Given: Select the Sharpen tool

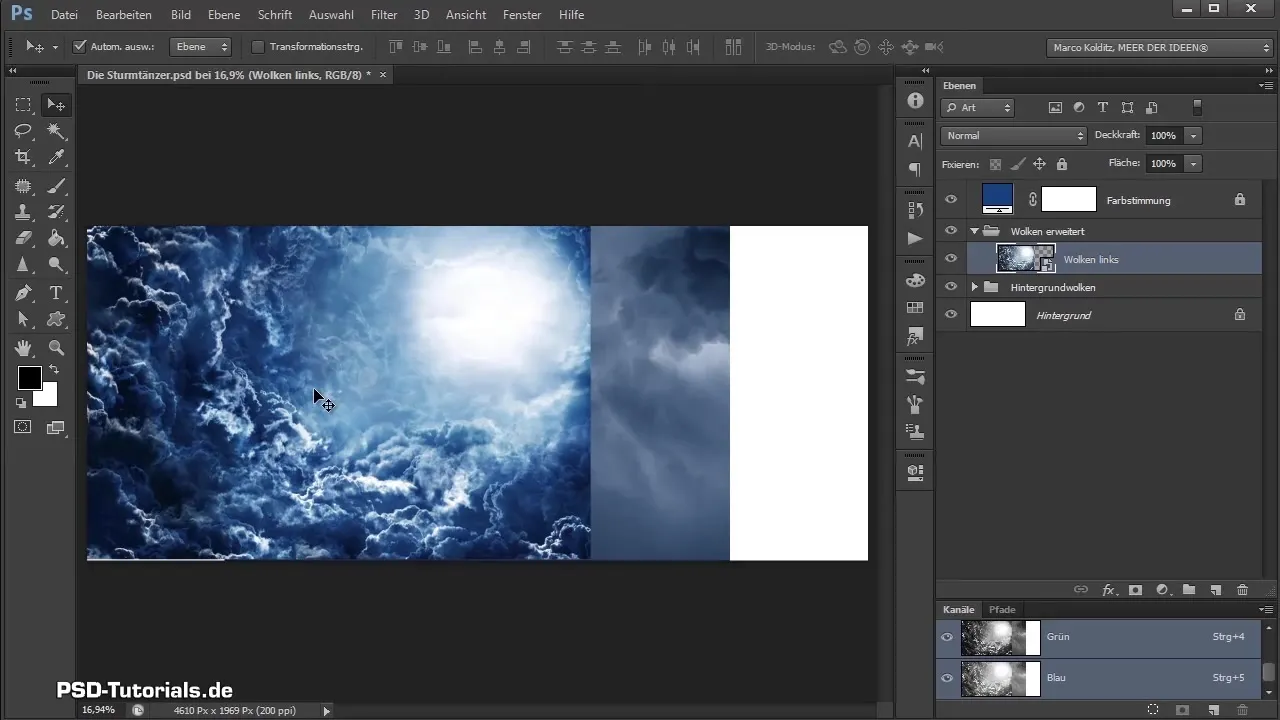Looking at the screenshot, I should click(23, 265).
